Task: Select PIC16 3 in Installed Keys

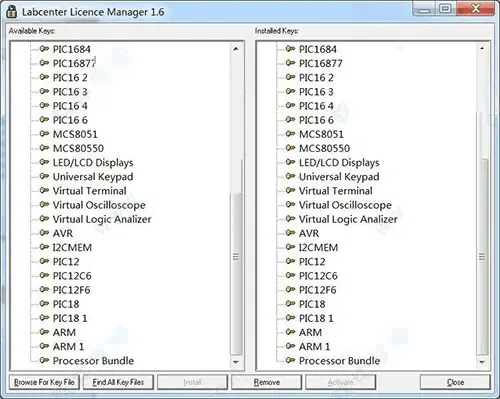Action: (x=316, y=92)
